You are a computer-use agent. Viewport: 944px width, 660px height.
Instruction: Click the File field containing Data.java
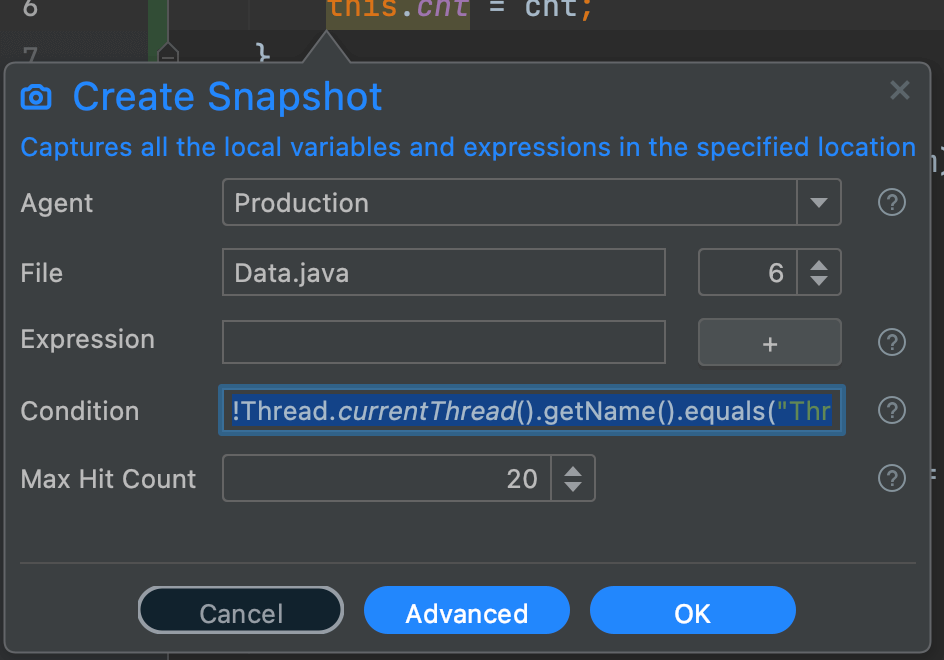pos(443,273)
